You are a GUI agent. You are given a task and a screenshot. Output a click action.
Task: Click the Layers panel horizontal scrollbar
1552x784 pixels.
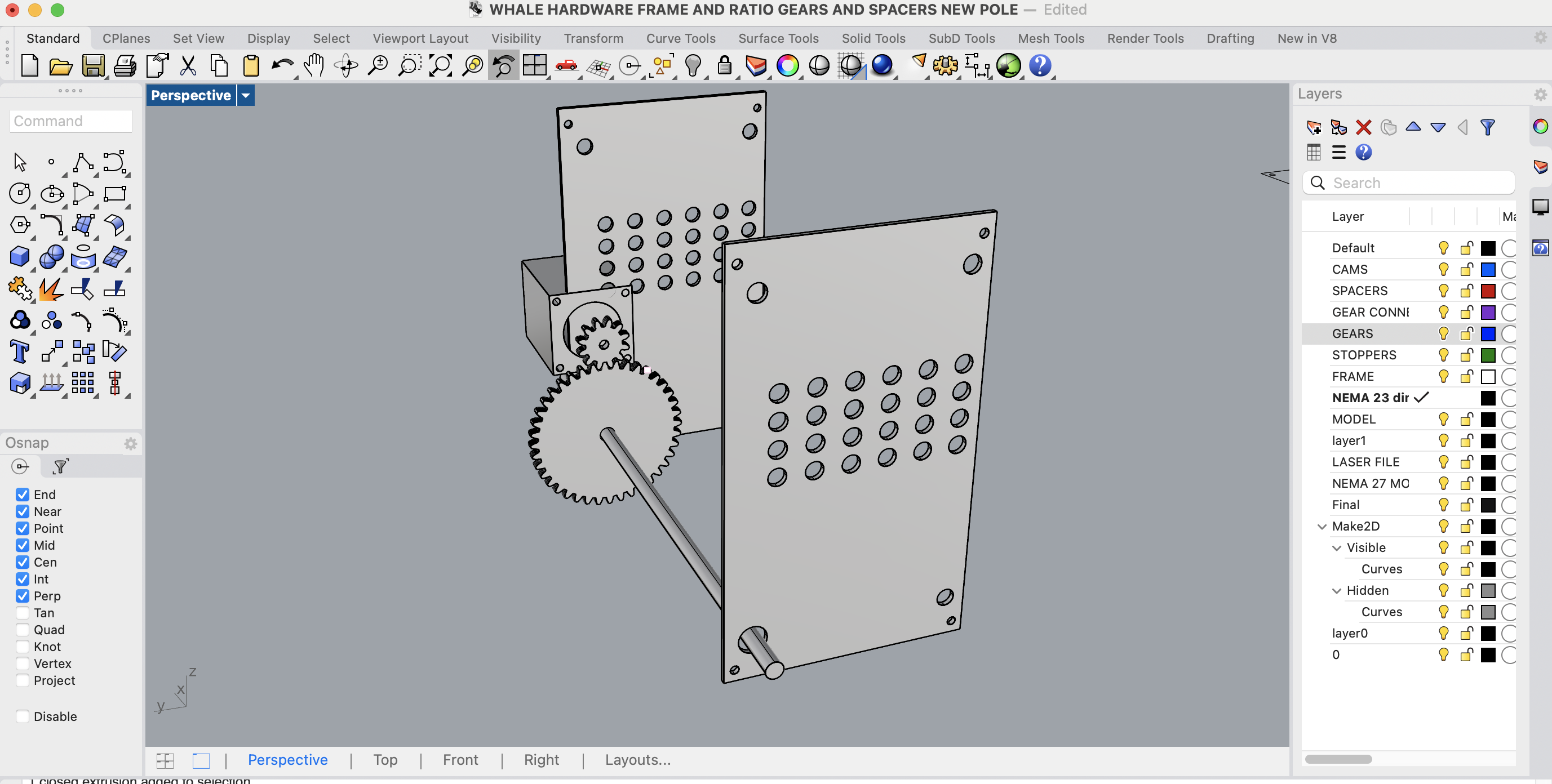pos(1338,759)
